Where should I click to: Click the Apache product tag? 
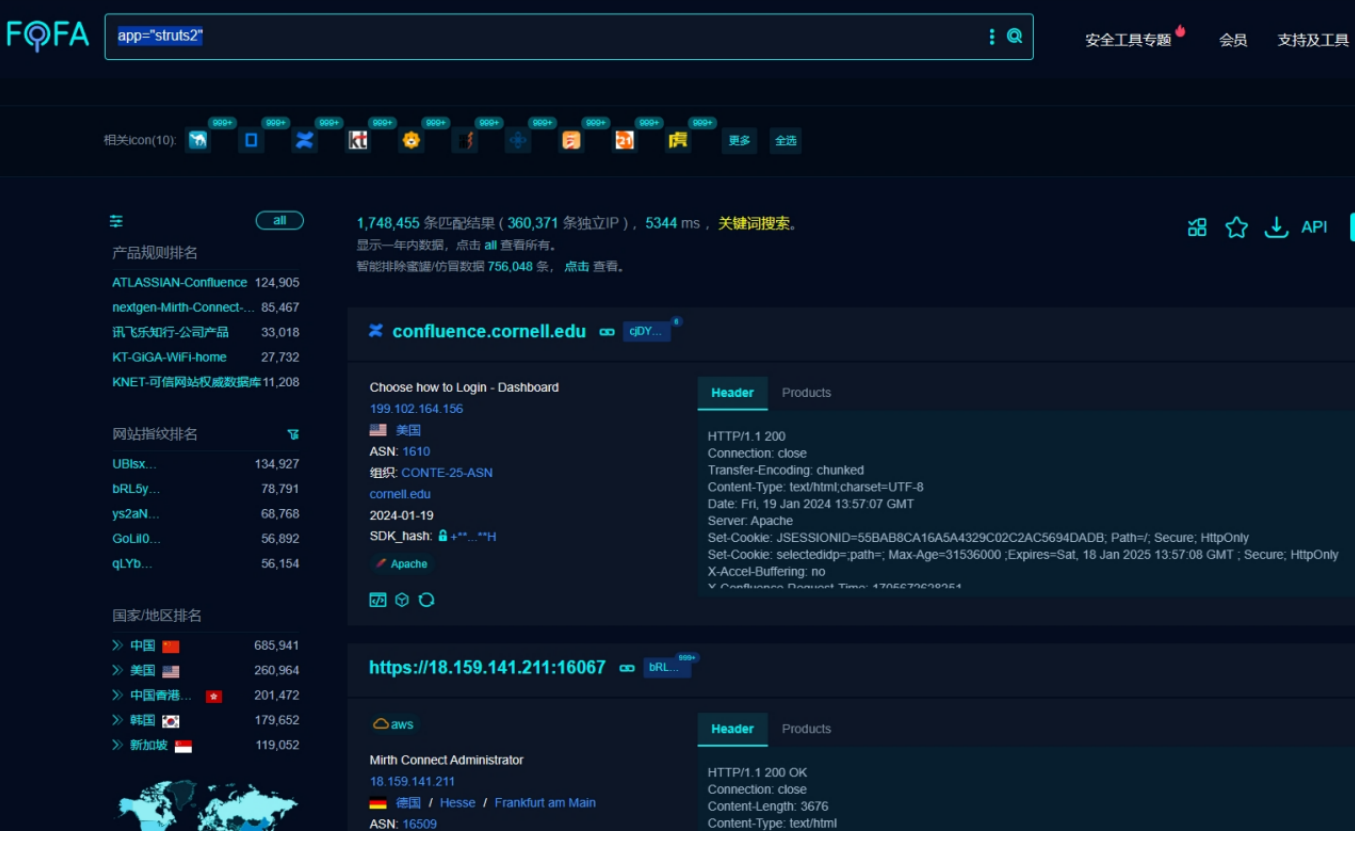click(401, 564)
